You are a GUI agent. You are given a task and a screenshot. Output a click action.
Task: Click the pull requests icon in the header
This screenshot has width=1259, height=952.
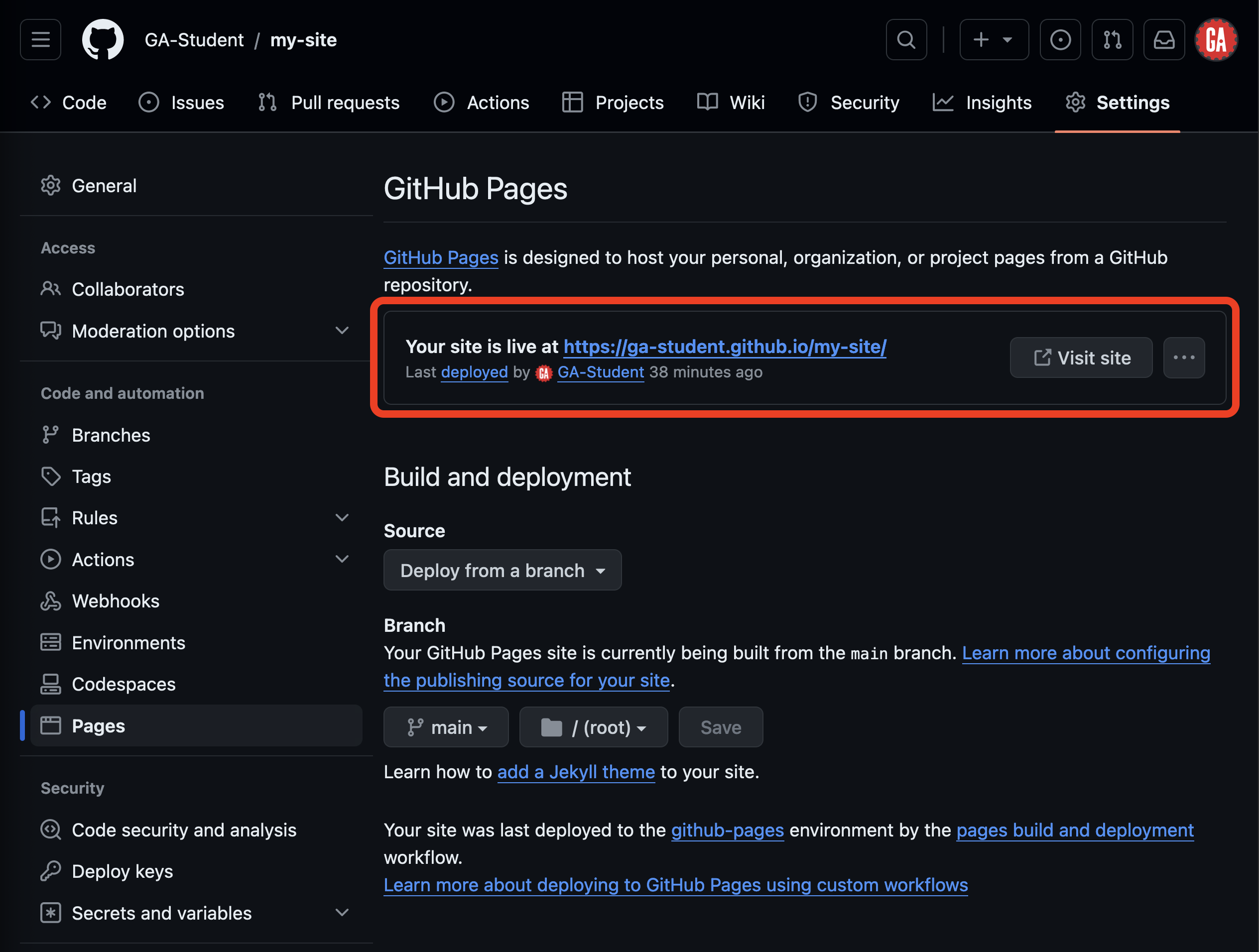point(1112,39)
